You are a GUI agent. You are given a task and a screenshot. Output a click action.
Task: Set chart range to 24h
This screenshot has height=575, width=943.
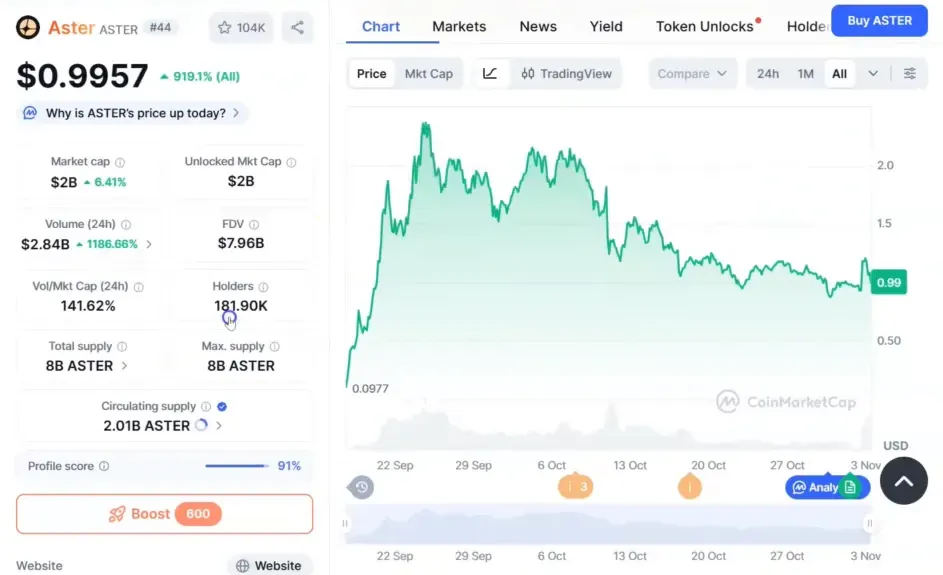click(768, 74)
